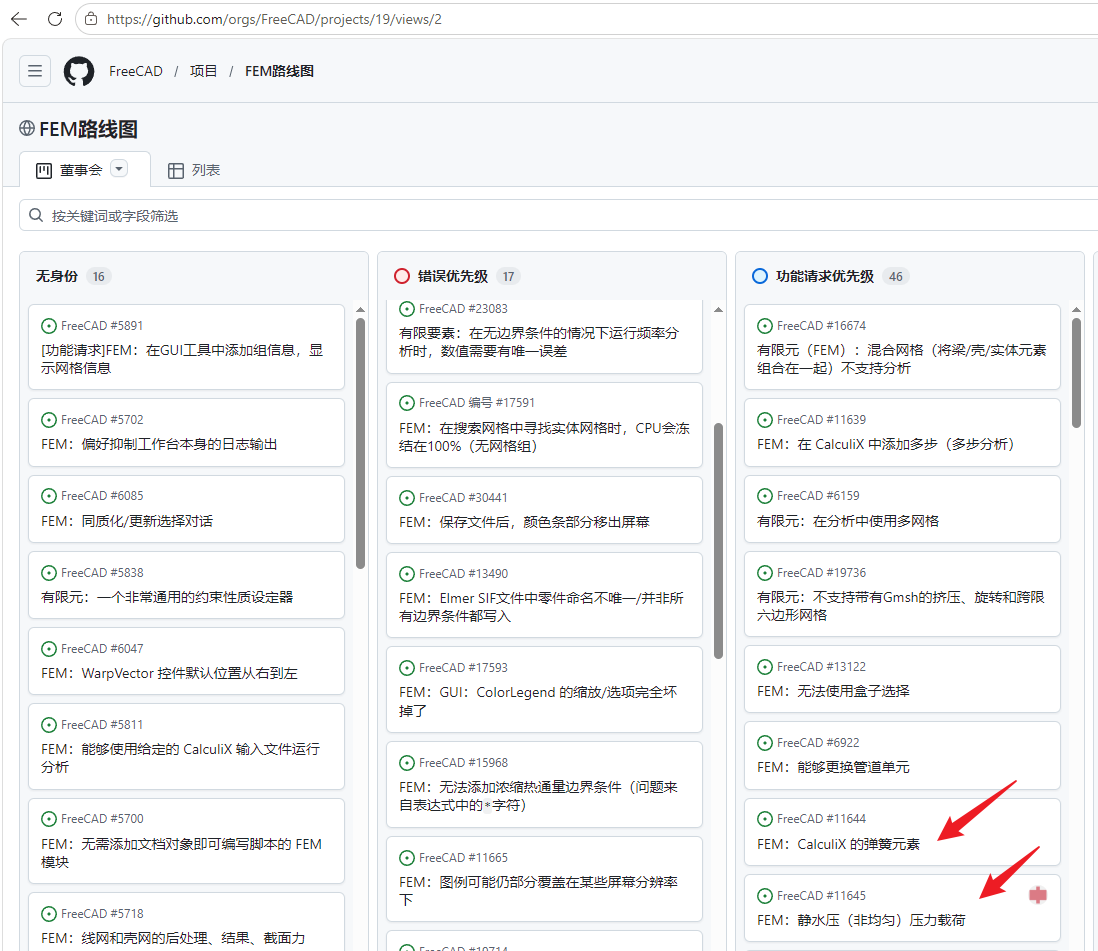Select card FreeCAD #11665
Image resolution: width=1098 pixels, height=951 pixels.
[544, 879]
